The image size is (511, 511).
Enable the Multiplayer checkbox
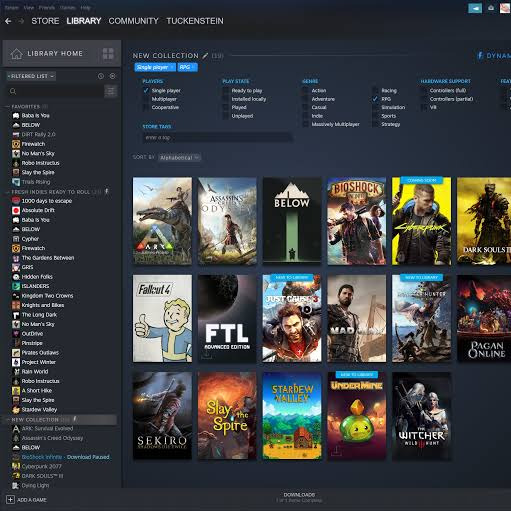click(x=146, y=99)
